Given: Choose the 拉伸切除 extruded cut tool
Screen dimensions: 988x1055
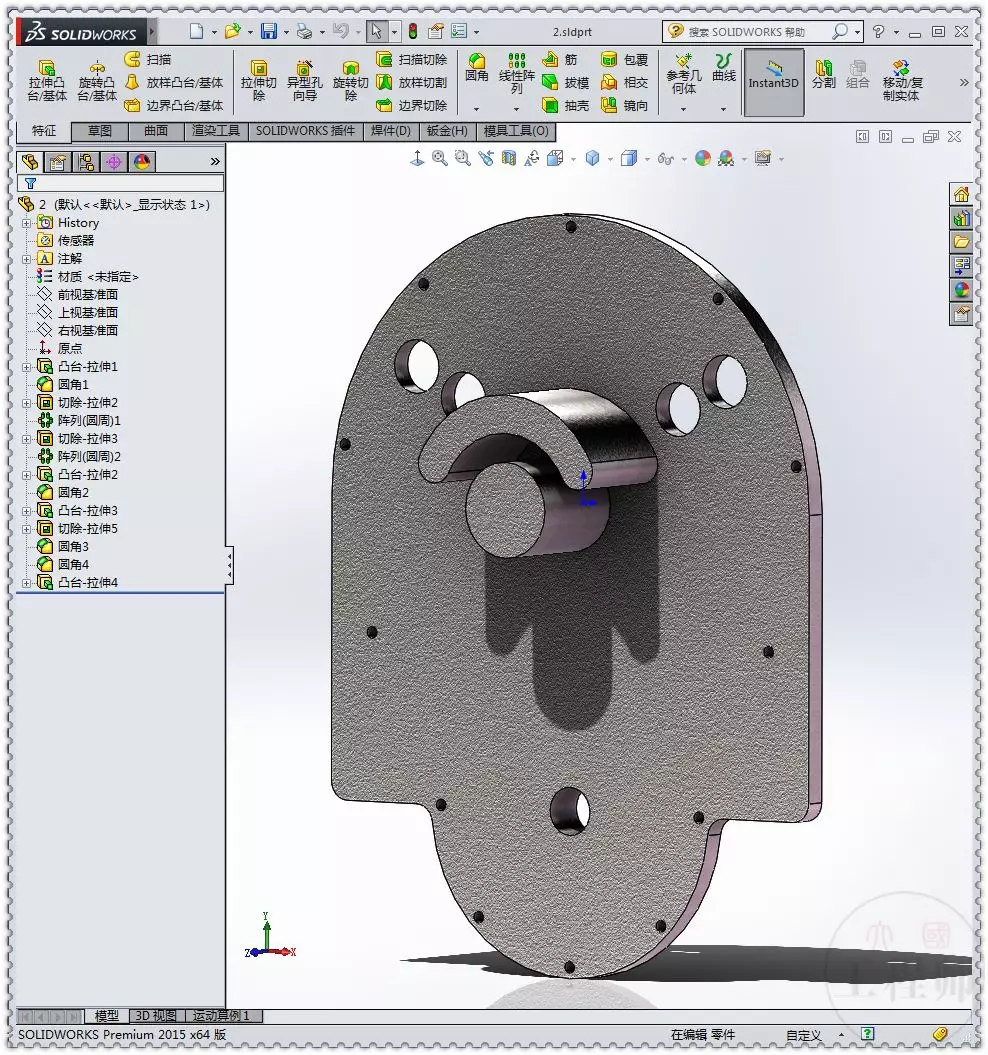Looking at the screenshot, I should [x=259, y=81].
